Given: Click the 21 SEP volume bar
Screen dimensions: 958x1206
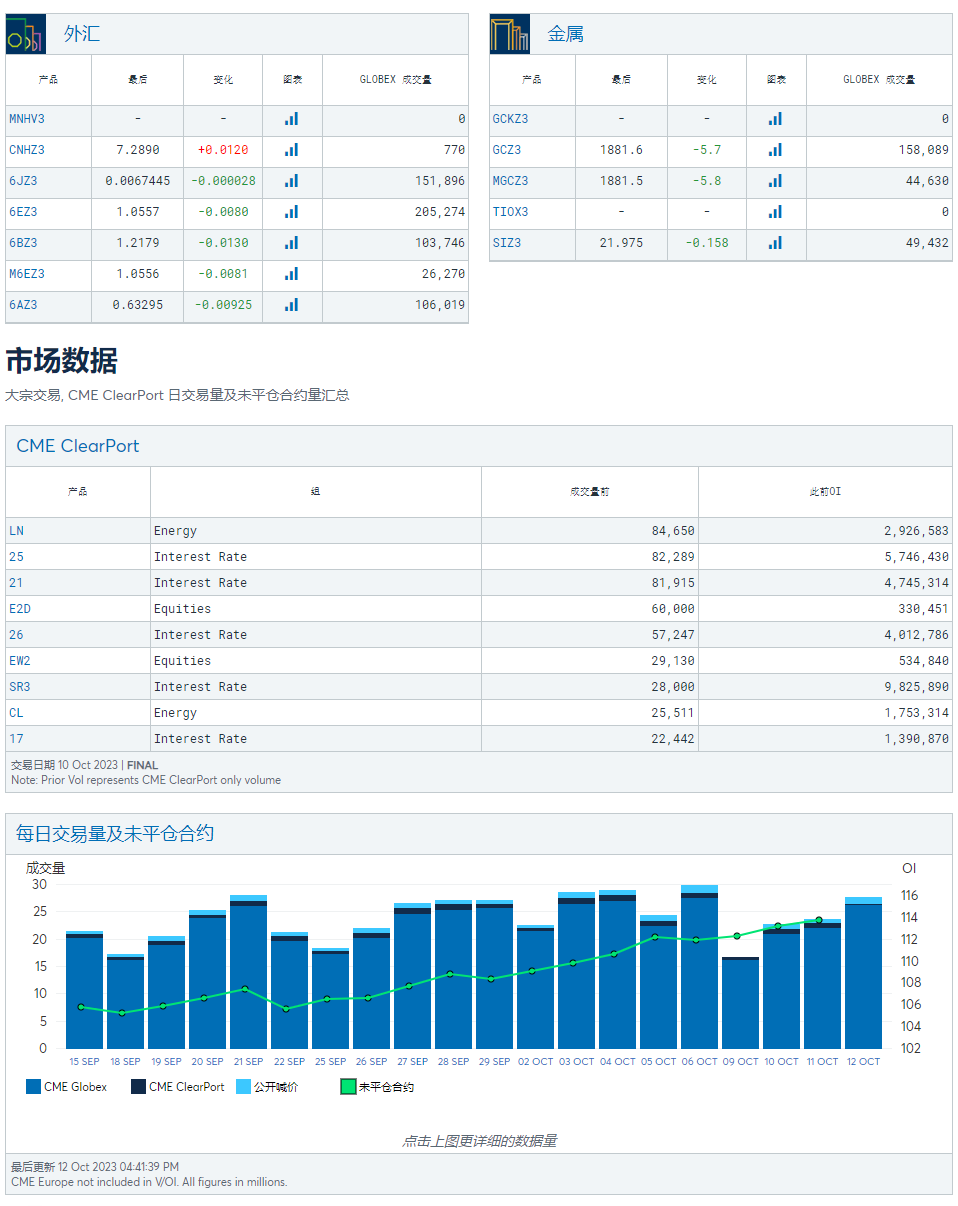Looking at the screenshot, I should click(248, 972).
